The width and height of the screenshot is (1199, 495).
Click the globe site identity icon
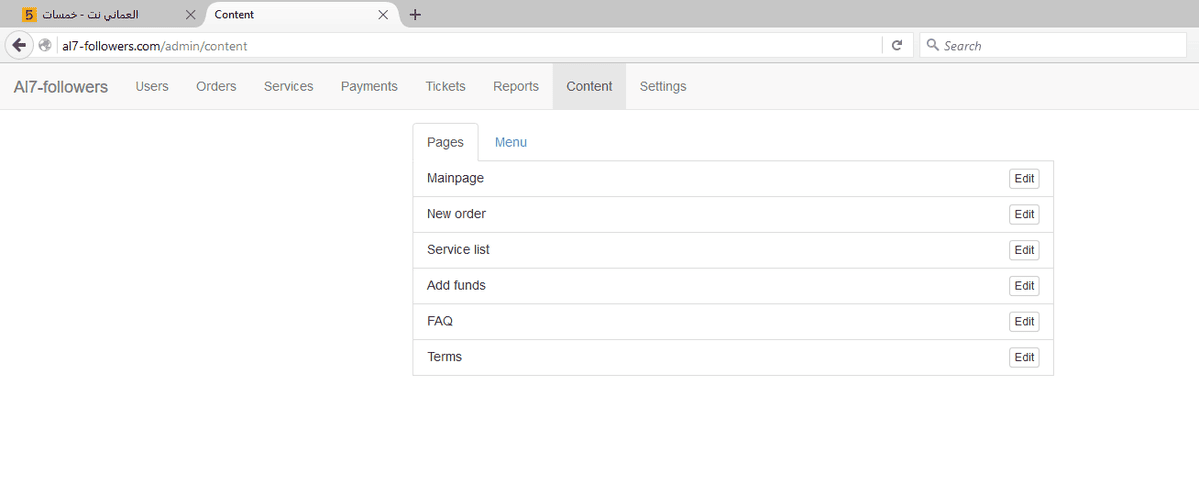pos(45,45)
